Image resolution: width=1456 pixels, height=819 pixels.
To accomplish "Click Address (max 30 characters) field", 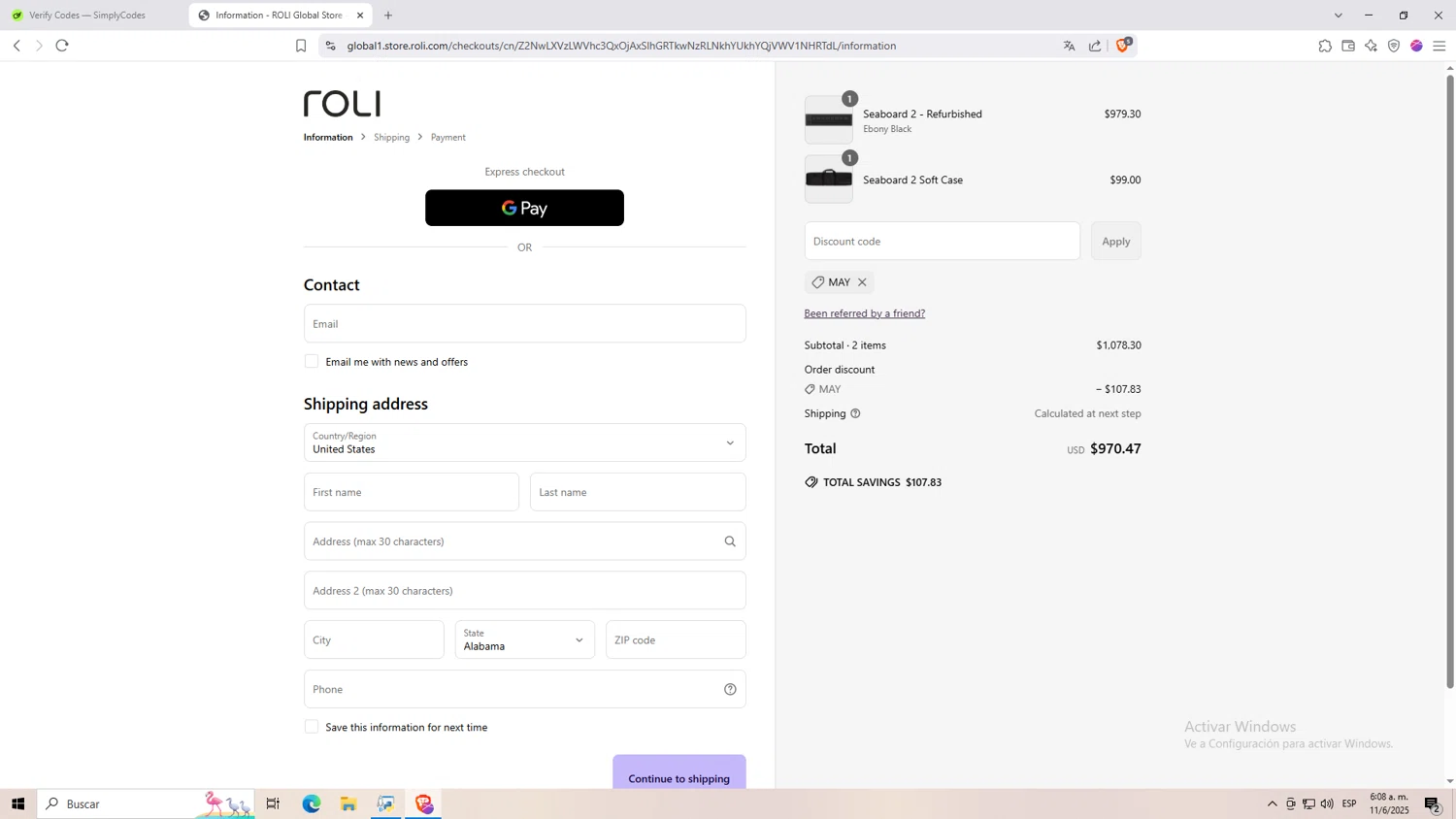I will point(524,541).
